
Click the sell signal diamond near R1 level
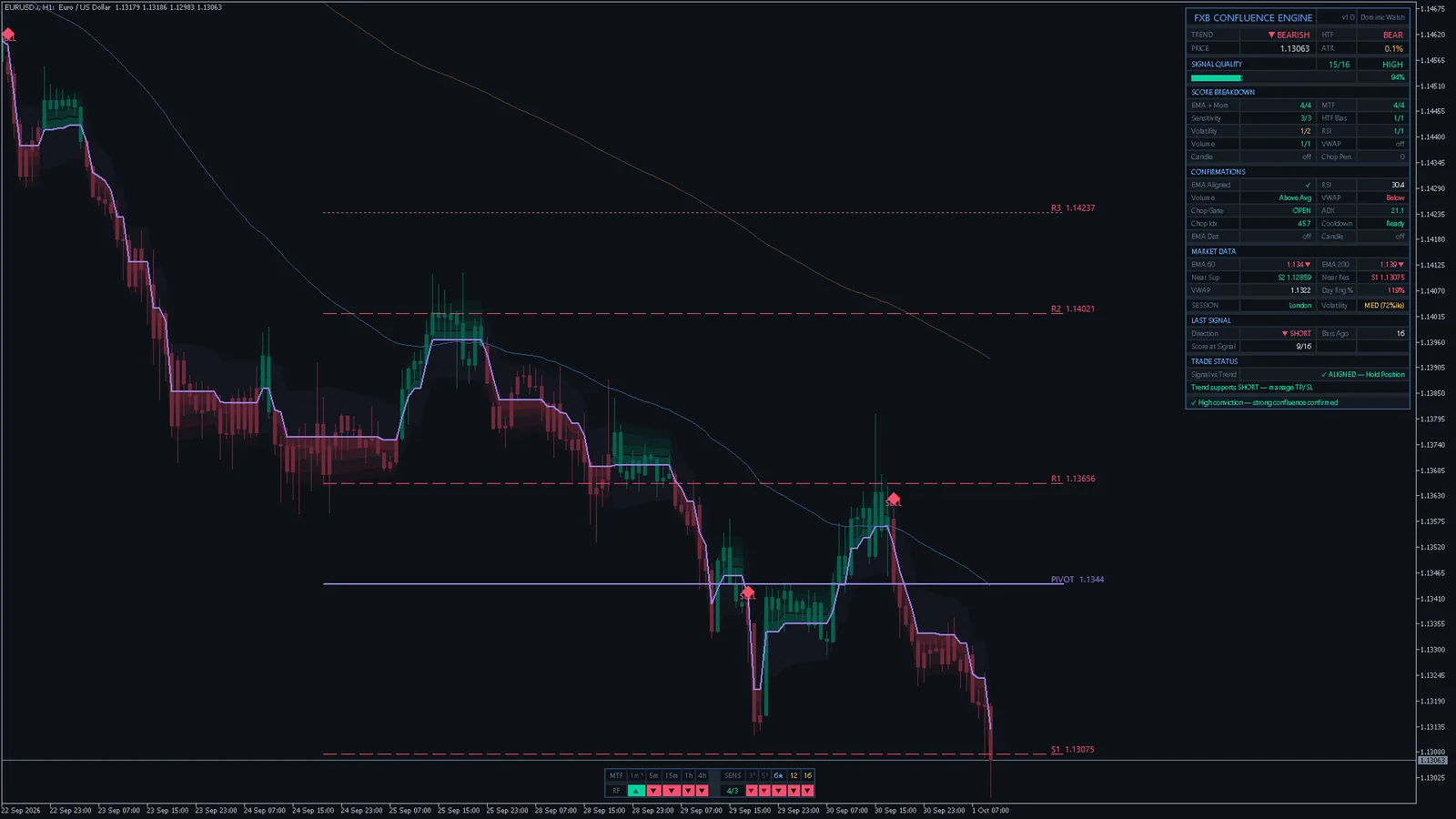click(x=894, y=499)
